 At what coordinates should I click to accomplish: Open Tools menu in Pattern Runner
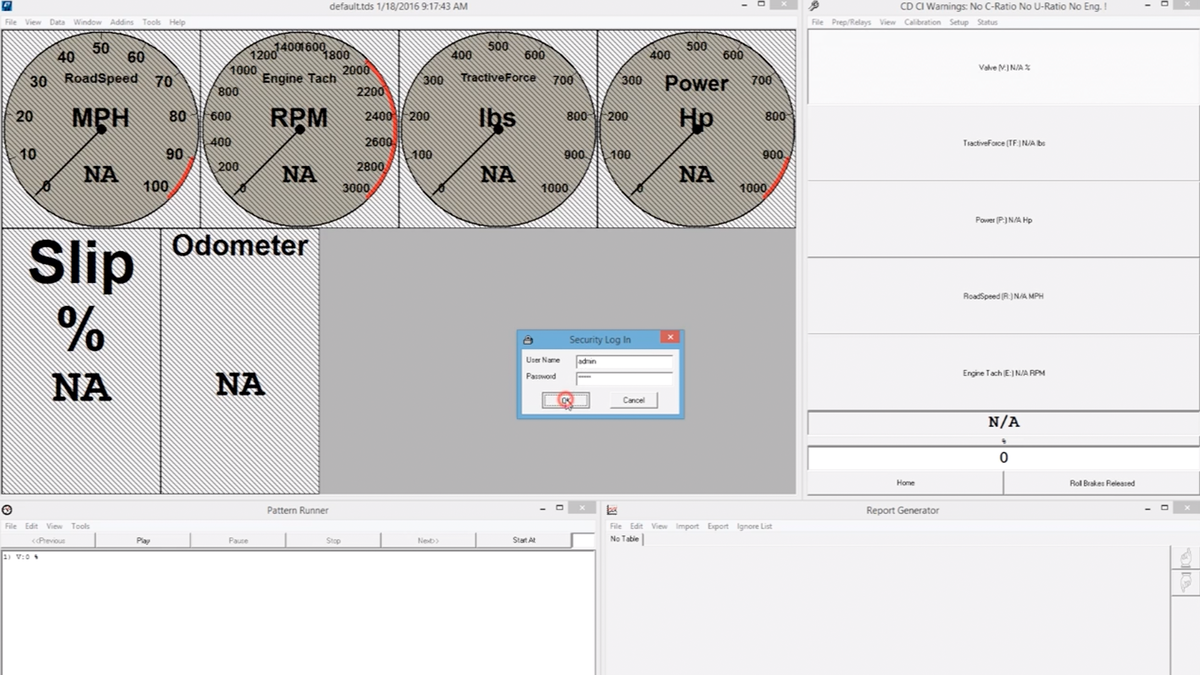[x=81, y=526]
